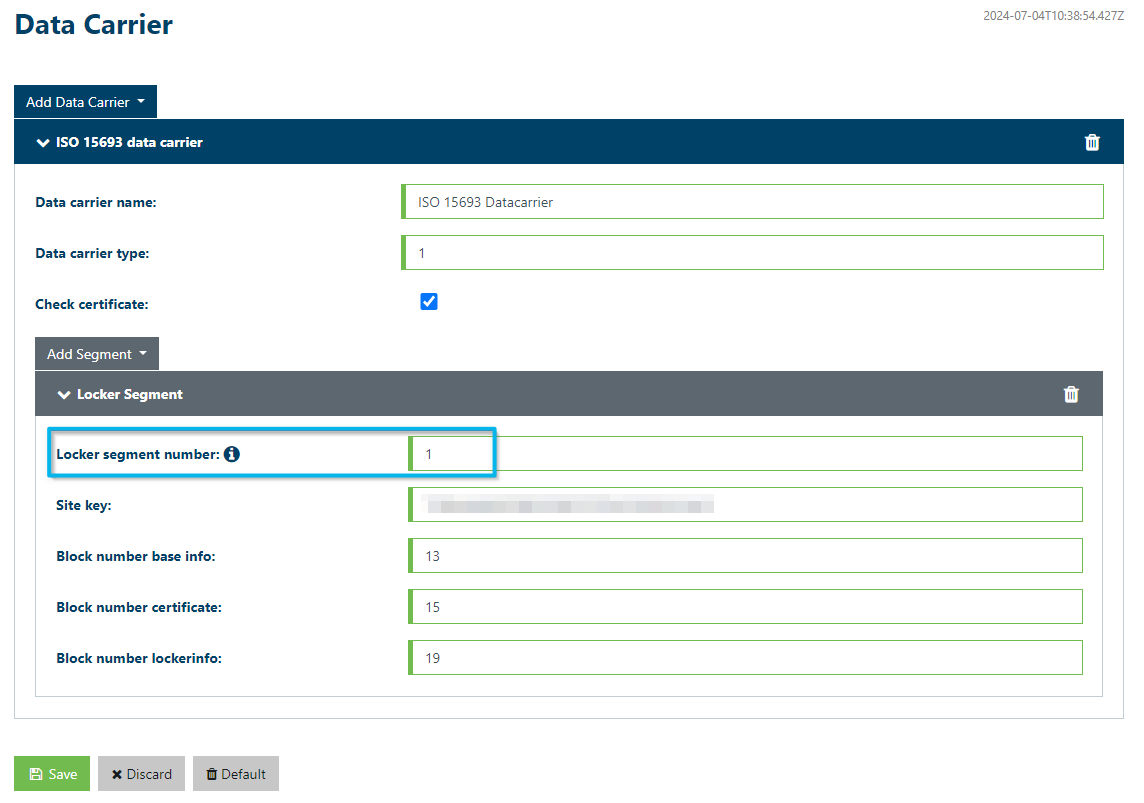Screen dimensions: 1144x803
Task: Open the Add Segment dropdown
Action: (x=96, y=354)
